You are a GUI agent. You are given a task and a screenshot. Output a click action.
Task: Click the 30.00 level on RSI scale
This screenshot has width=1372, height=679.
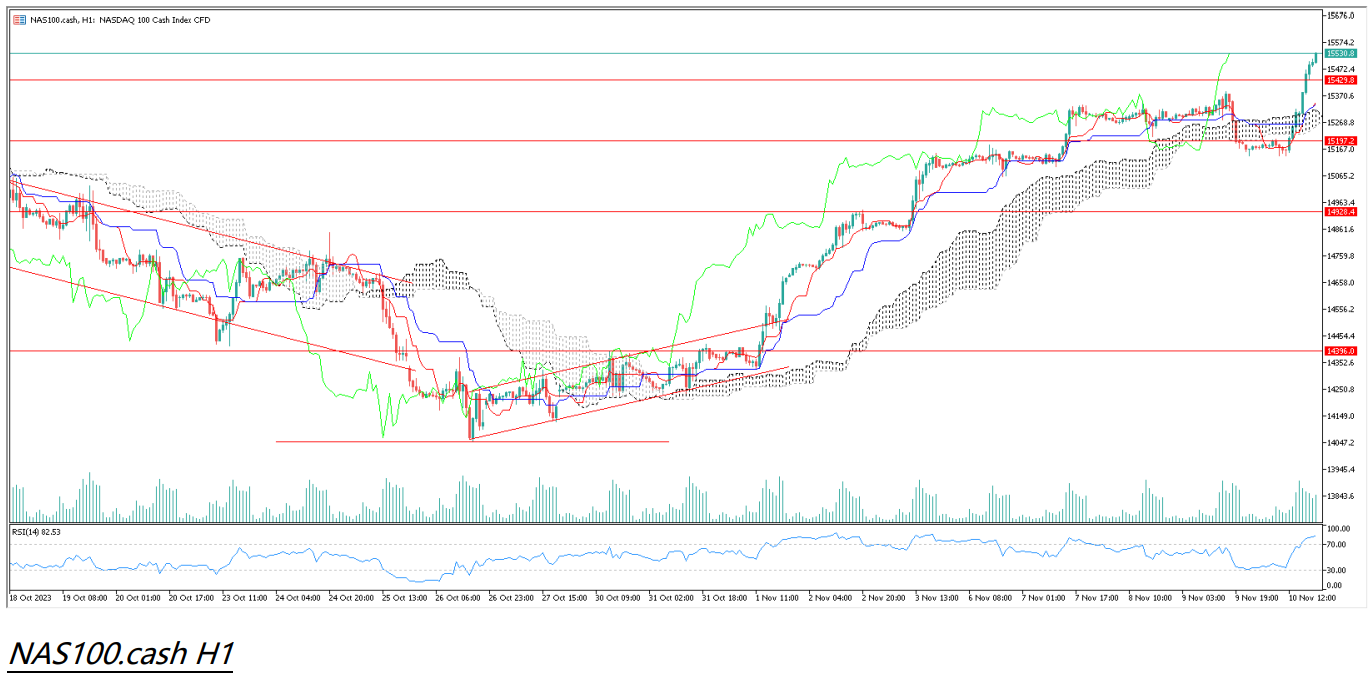coord(1337,570)
